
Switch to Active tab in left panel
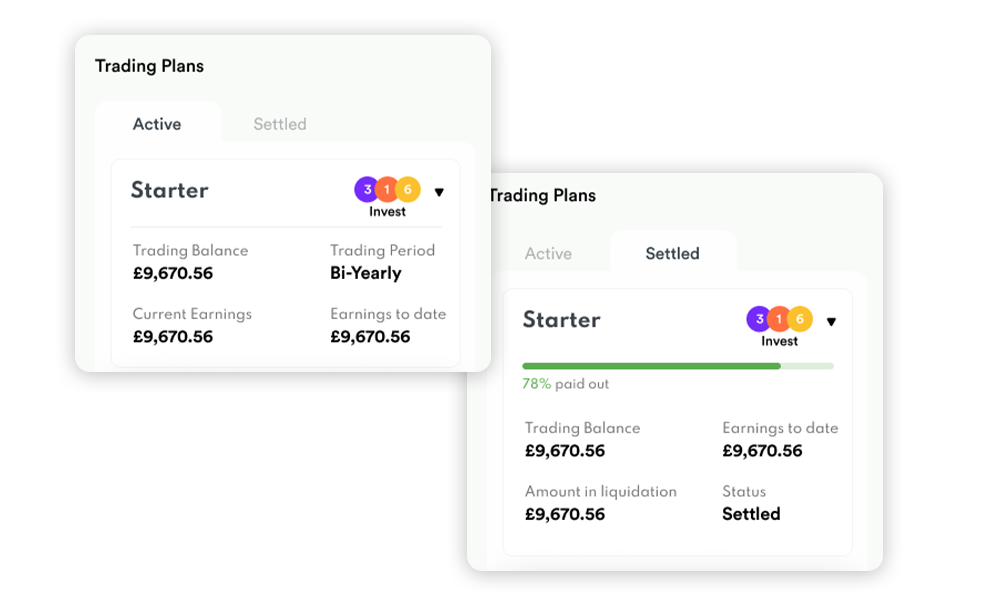(x=157, y=124)
